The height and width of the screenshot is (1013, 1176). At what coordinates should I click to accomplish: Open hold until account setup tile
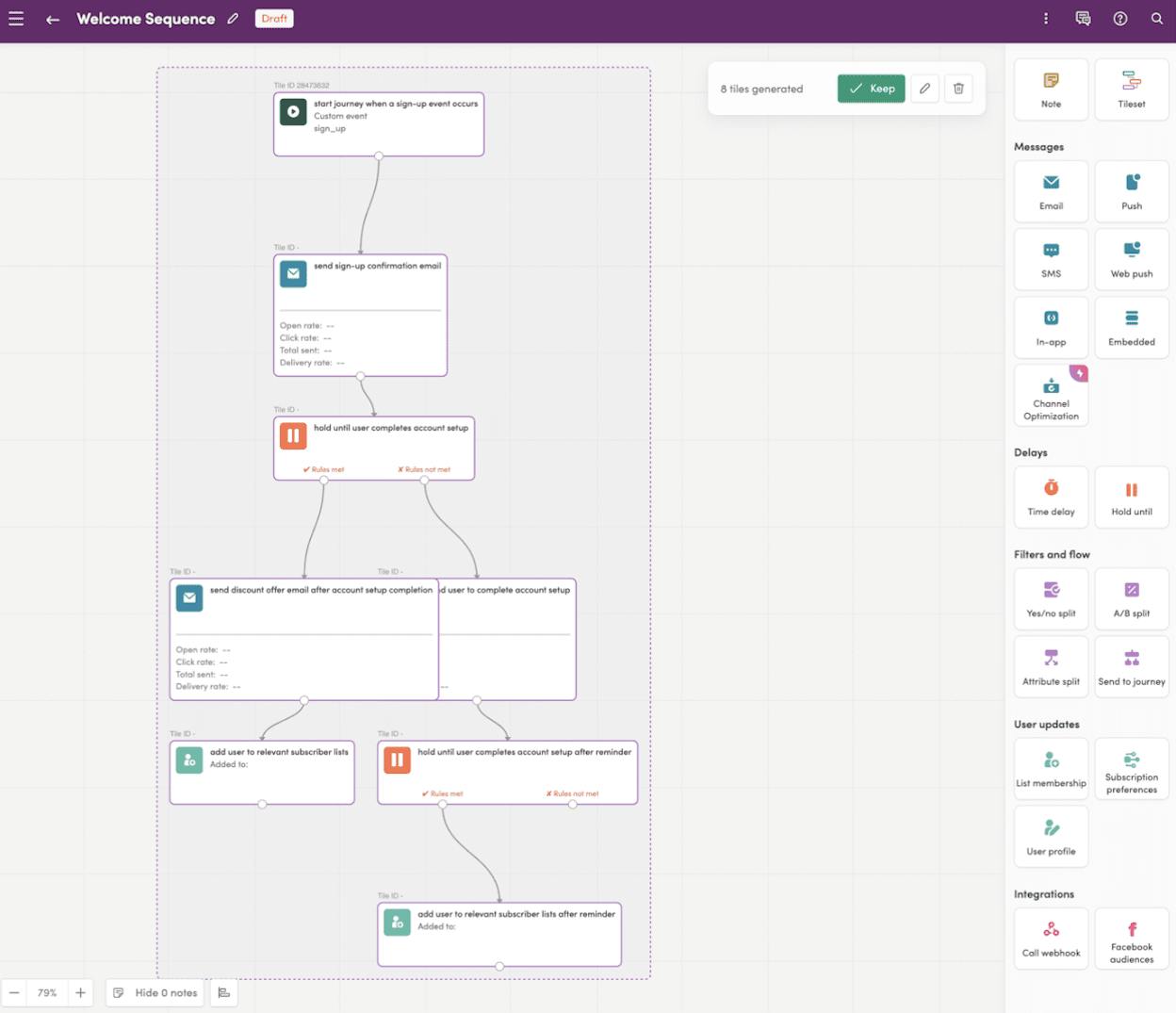tap(374, 449)
